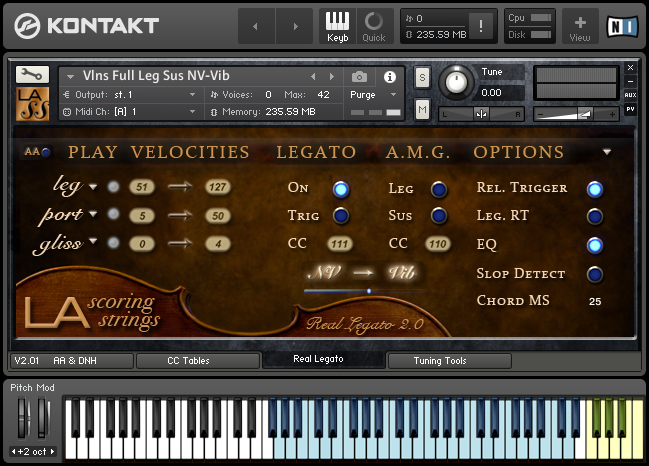
Task: Shift keyboard octave down arrow
Action: (13, 452)
